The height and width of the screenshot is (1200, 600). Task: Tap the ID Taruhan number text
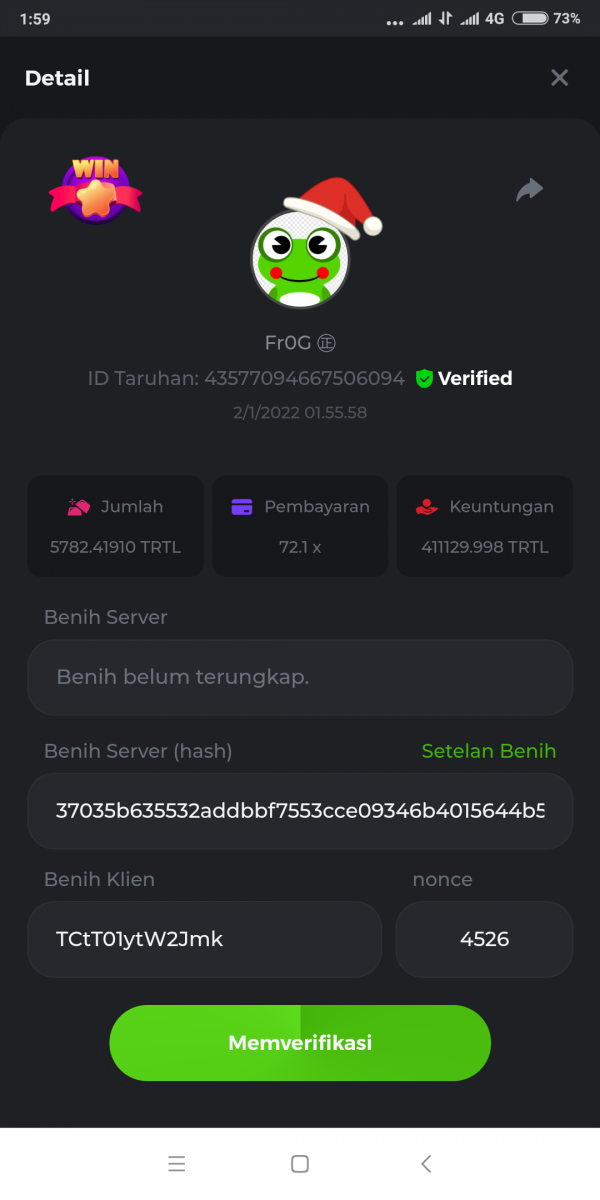(x=304, y=379)
